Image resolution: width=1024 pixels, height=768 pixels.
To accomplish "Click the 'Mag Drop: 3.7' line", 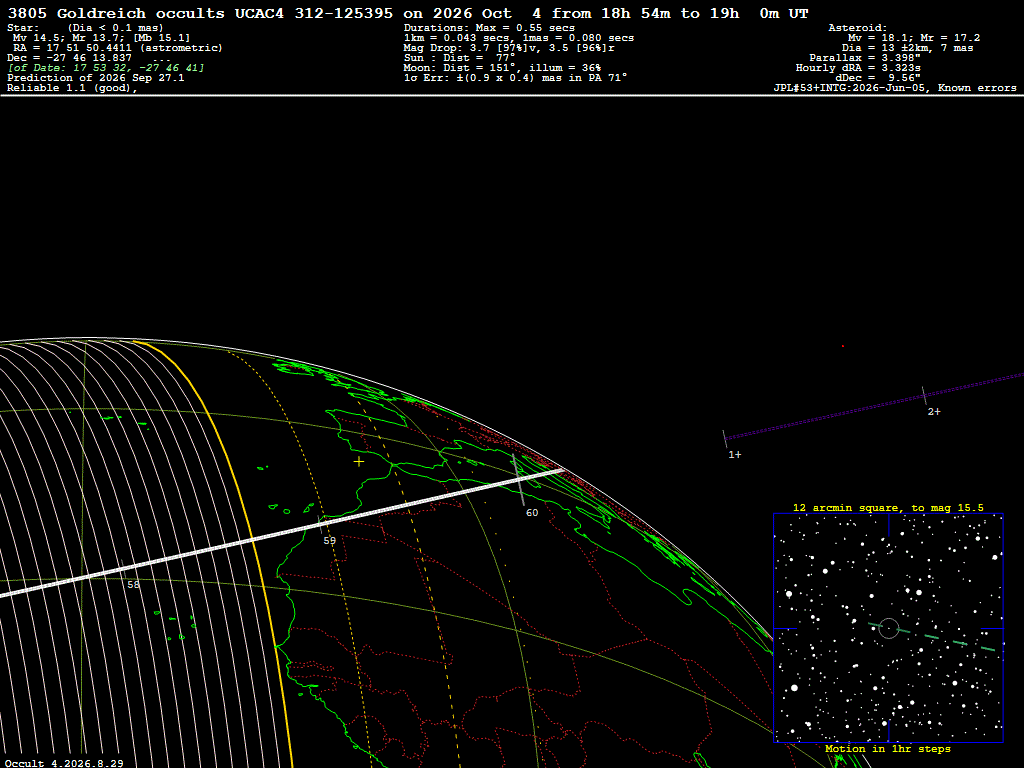I will [x=509, y=48].
